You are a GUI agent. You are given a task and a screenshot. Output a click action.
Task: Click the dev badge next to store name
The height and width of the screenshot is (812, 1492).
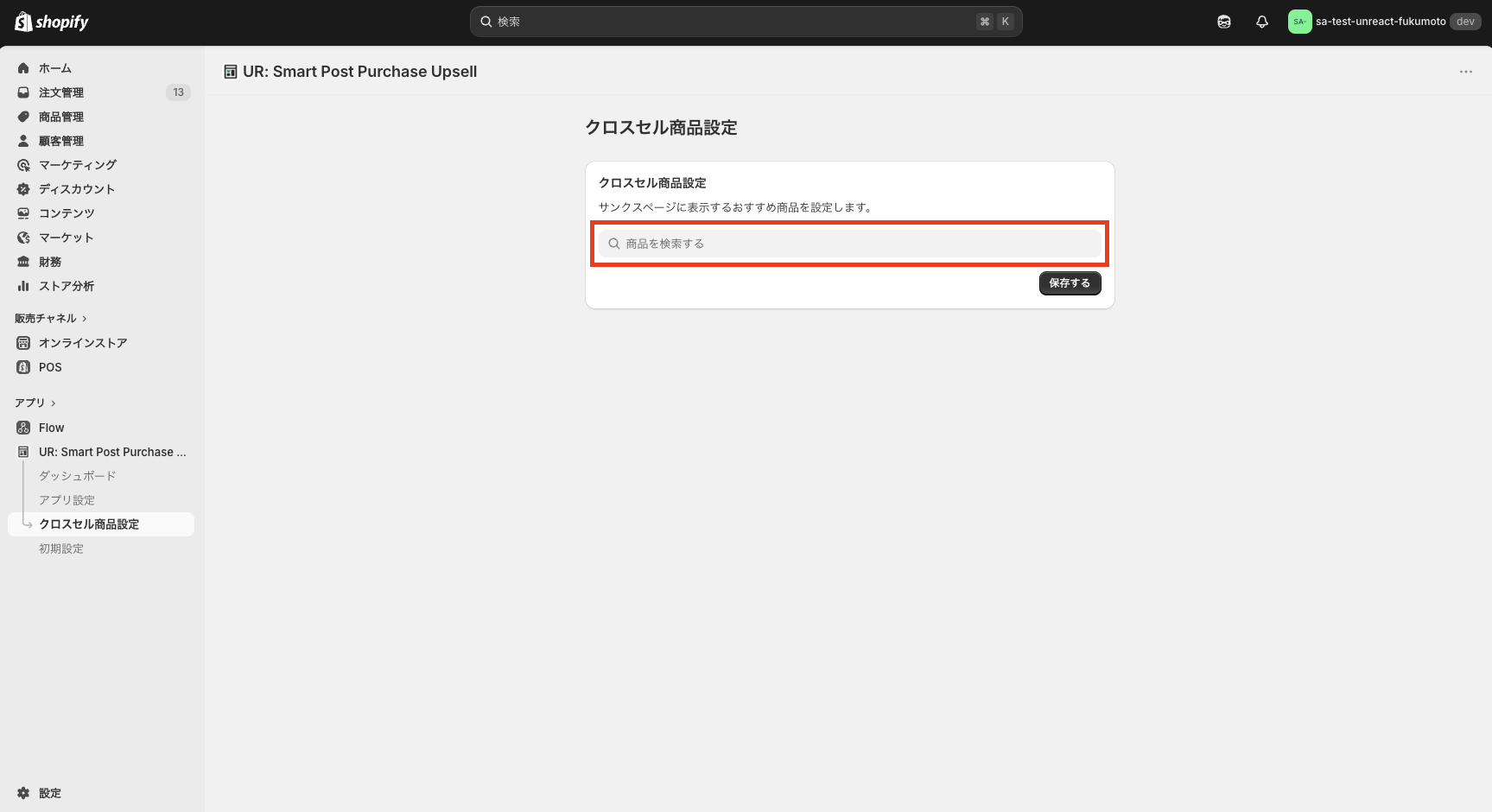coord(1465,22)
